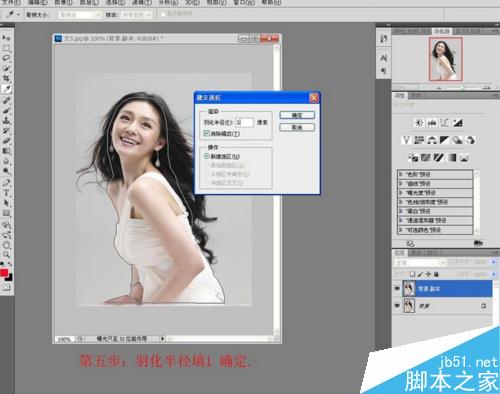Open the 选择(S) menu
The width and height of the screenshot is (500, 394).
click(x=115, y=2)
